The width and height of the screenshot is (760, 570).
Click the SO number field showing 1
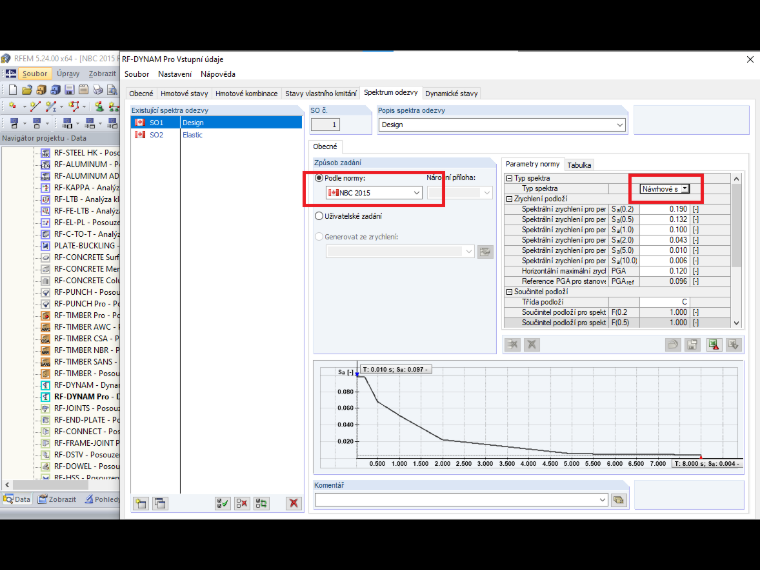point(325,125)
